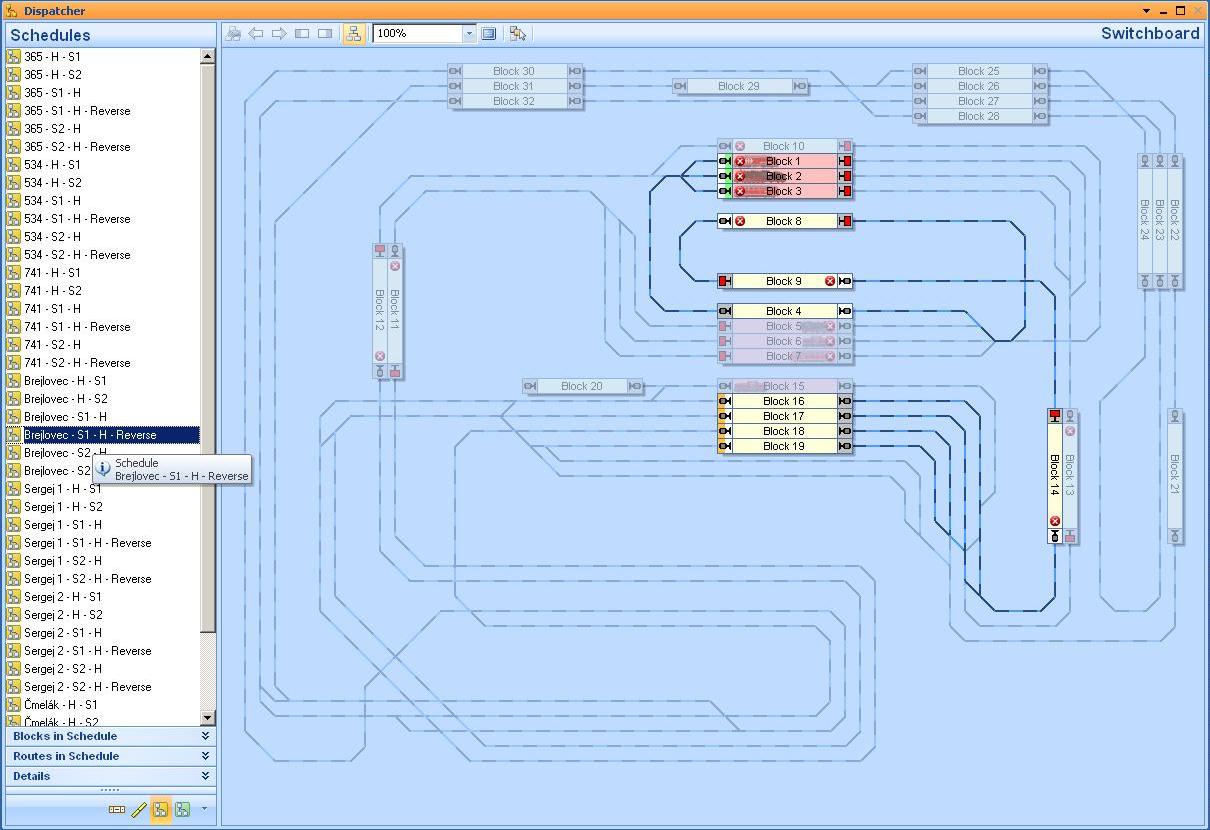Click the Schedules list scroll-up arrow
1210x830 pixels.
click(208, 57)
